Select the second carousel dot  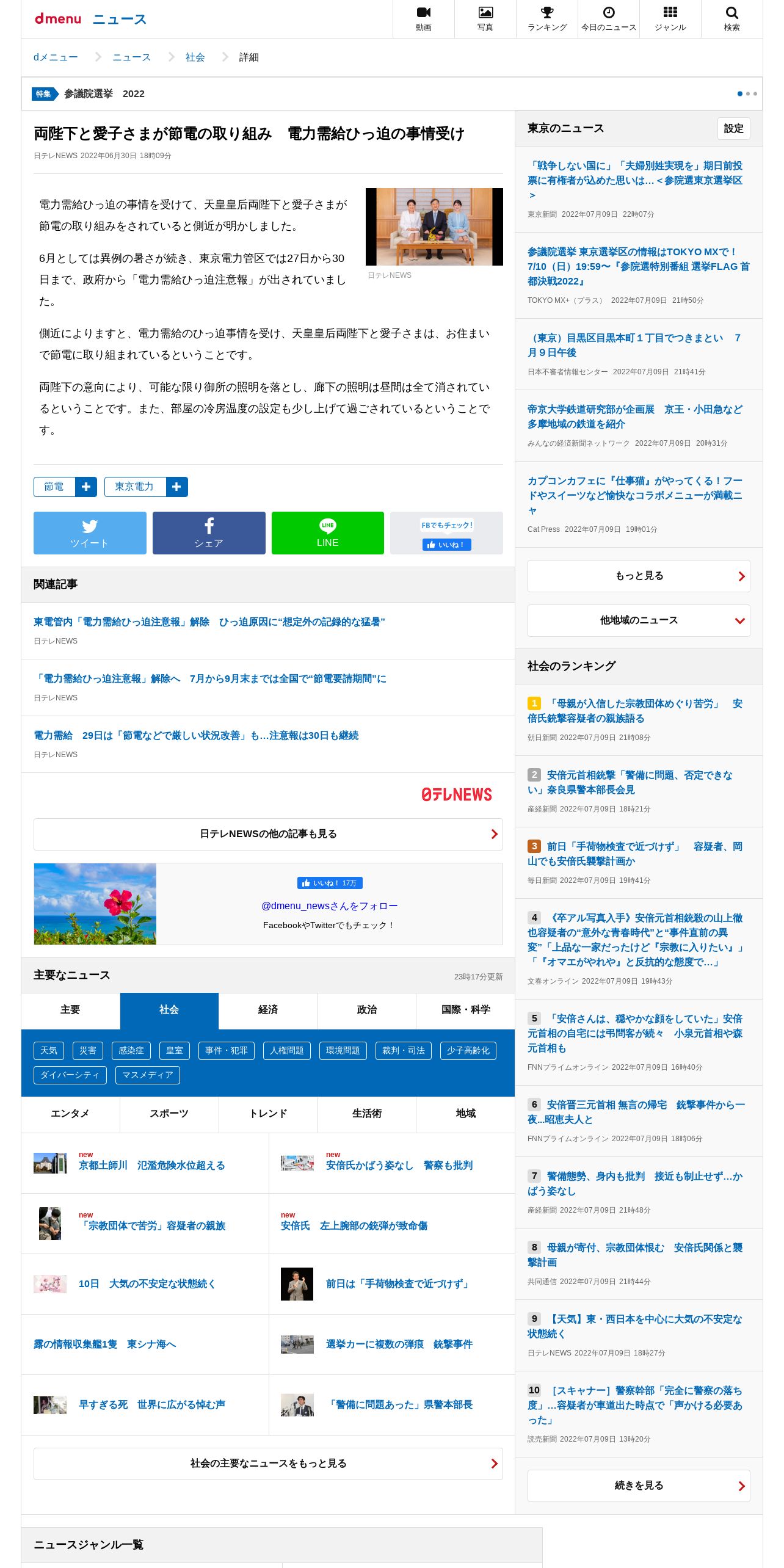[748, 93]
